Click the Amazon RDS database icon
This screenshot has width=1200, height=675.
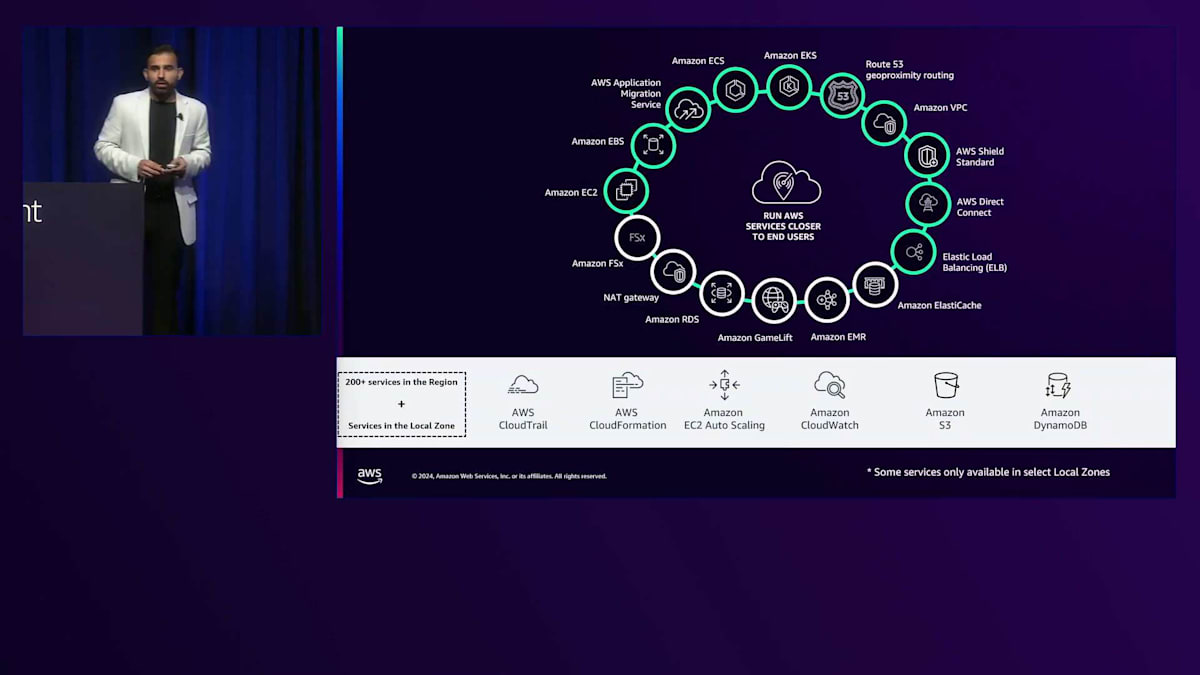(721, 293)
